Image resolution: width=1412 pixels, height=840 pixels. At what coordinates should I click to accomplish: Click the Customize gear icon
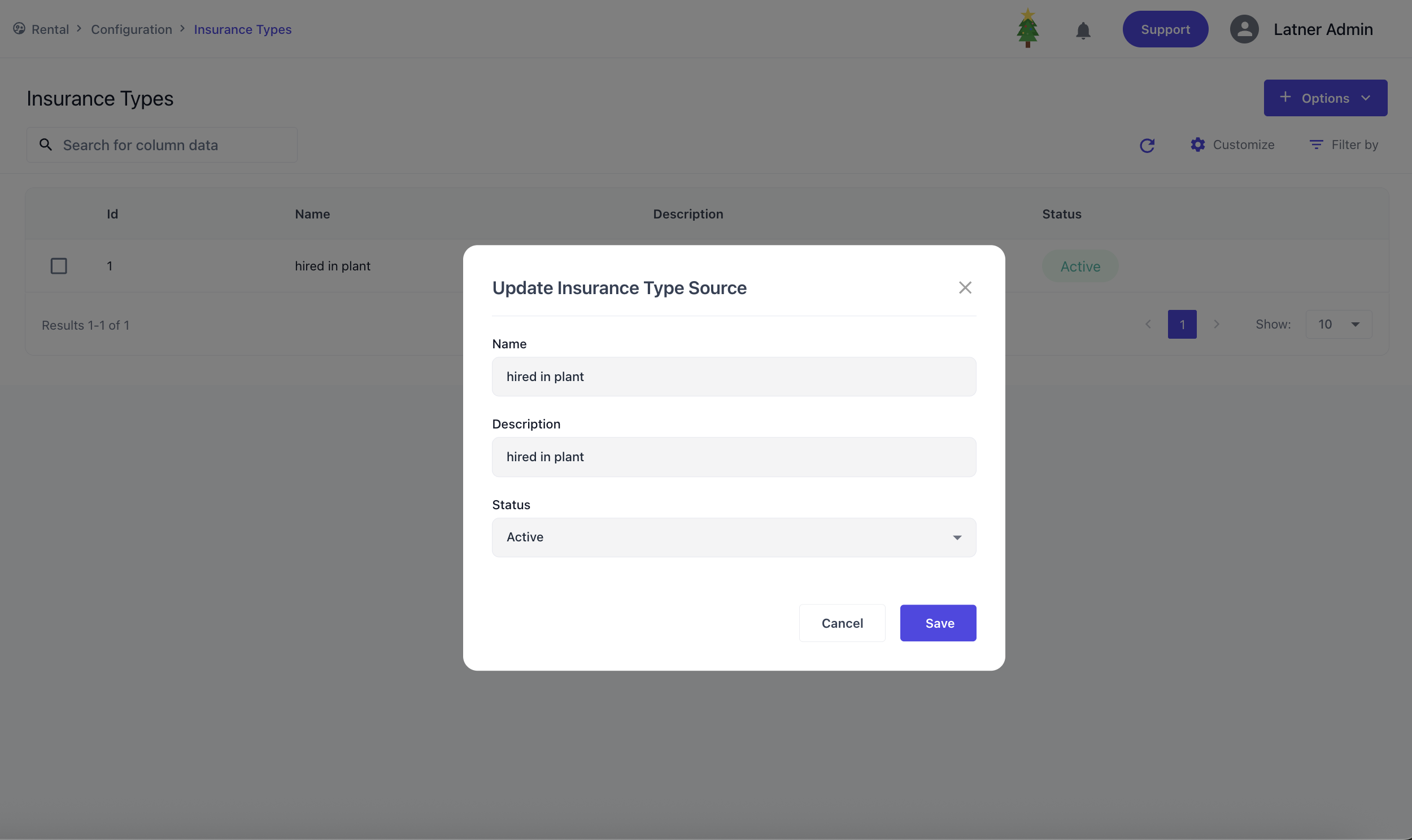click(1197, 145)
